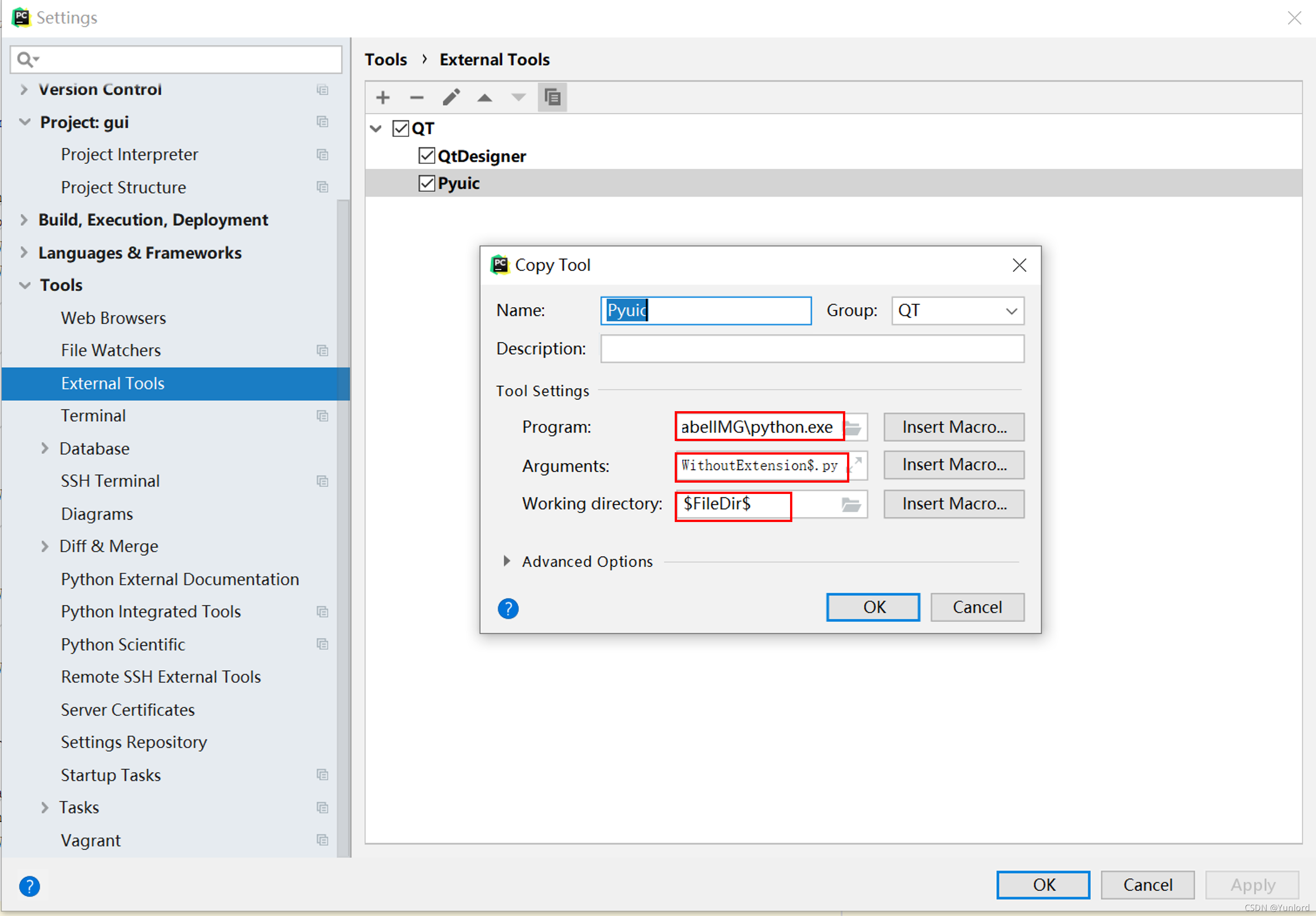Click the Remove tool minus icon
This screenshot has height=916, width=1316.
(x=417, y=97)
